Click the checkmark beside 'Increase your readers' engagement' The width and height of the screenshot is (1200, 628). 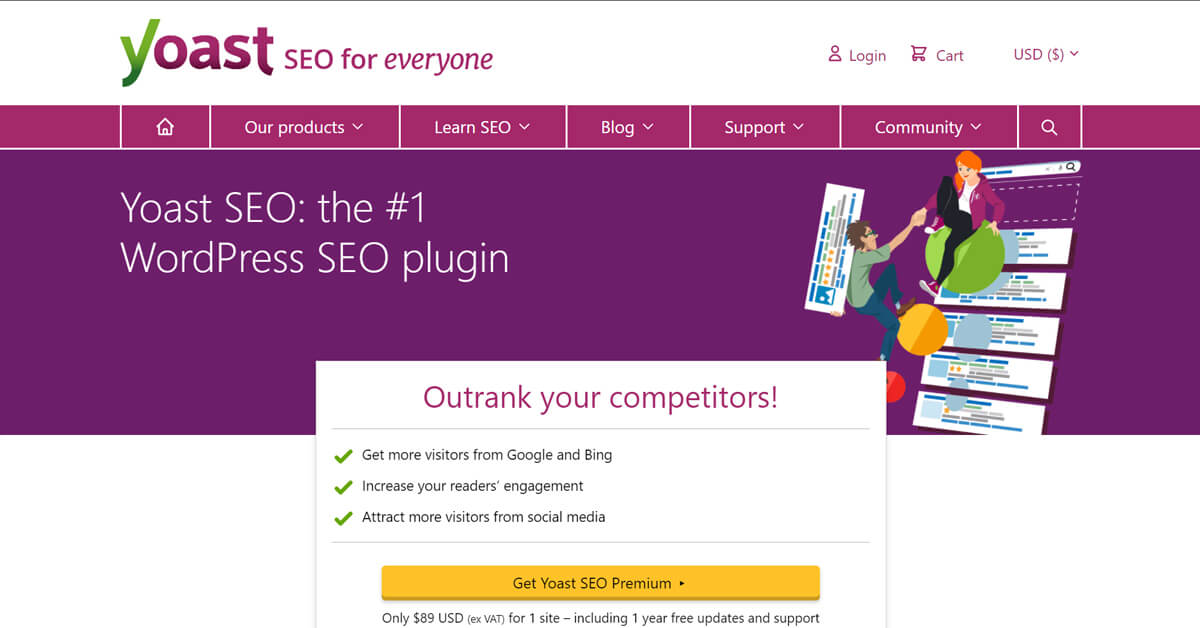[x=343, y=487]
